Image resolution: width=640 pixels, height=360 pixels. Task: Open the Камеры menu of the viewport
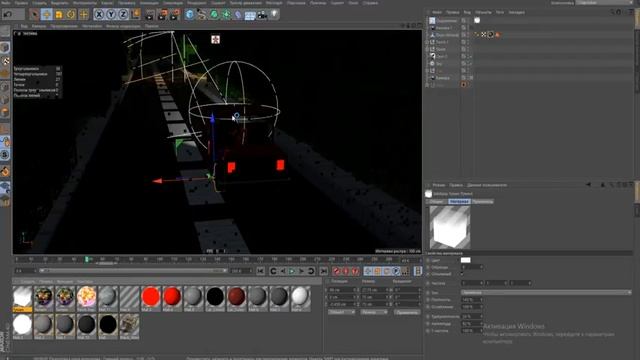coord(39,26)
